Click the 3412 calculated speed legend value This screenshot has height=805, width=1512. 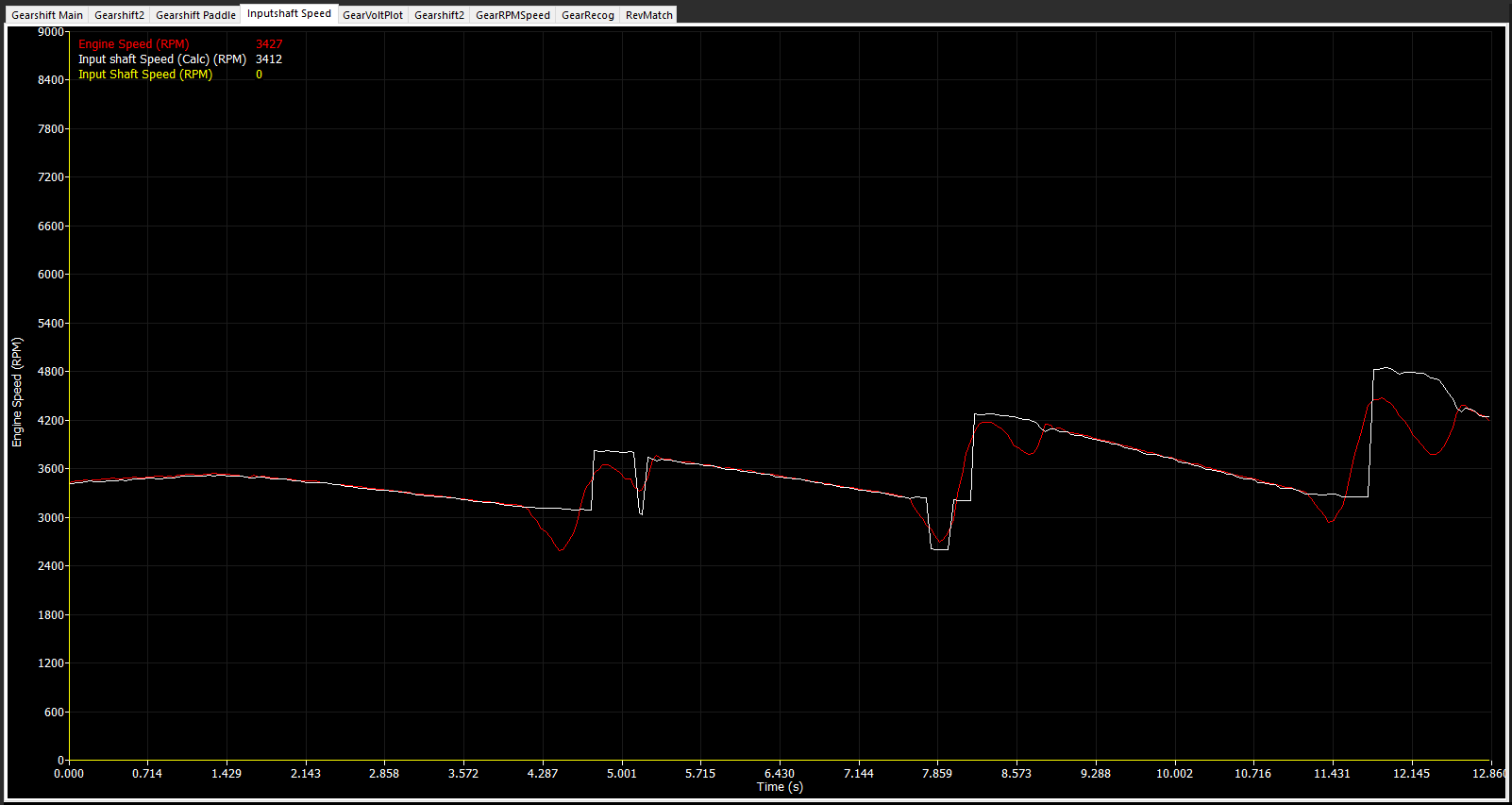tap(269, 59)
